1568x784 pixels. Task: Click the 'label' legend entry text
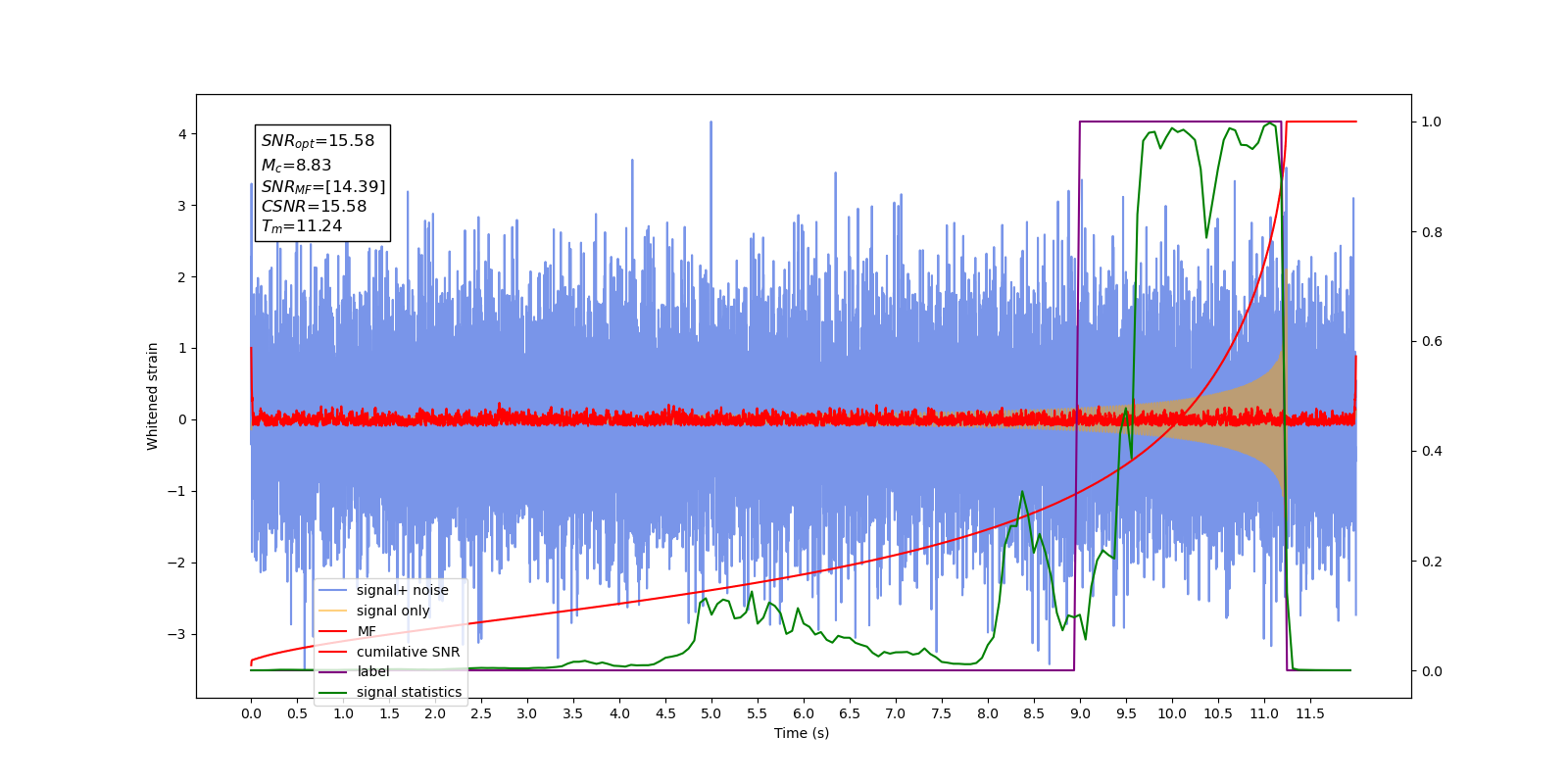[x=372, y=671]
